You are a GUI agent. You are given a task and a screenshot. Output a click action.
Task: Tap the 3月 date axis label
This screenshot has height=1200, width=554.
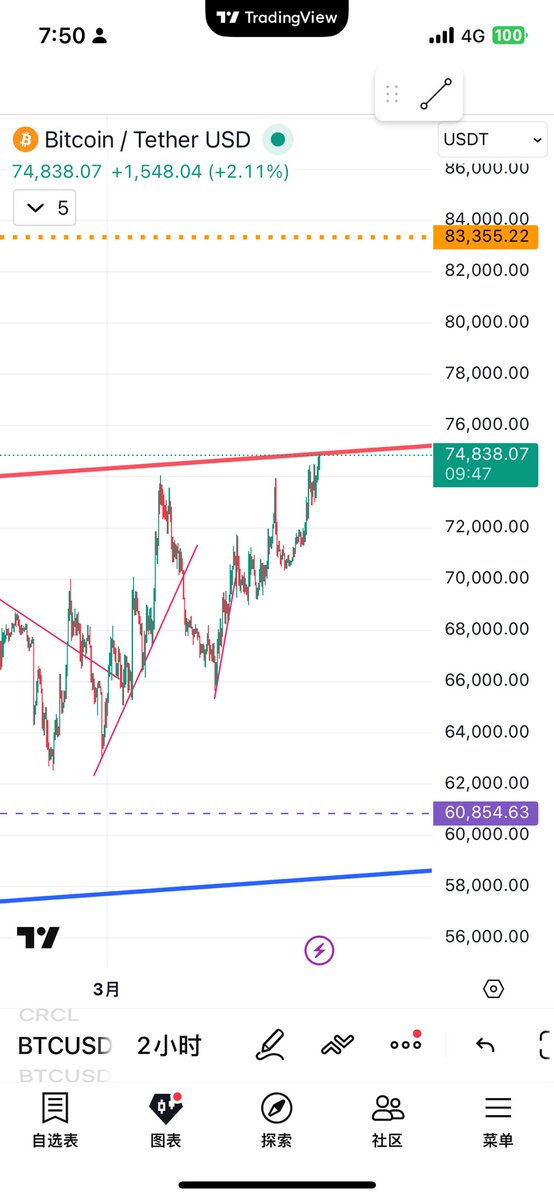(106, 989)
